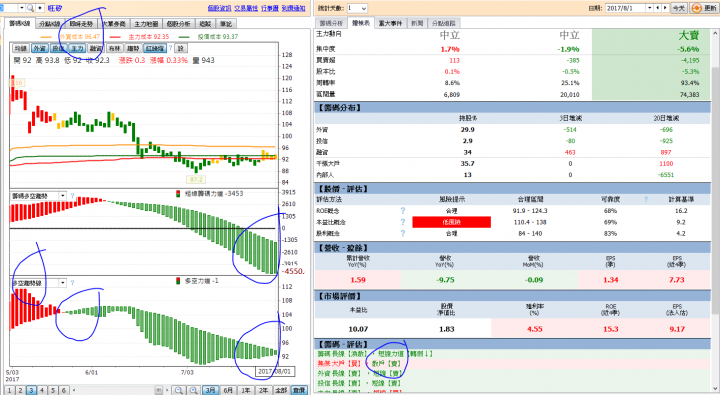Open the 設 chart settings button
The width and height of the screenshot is (720, 395).
(x=181, y=48)
